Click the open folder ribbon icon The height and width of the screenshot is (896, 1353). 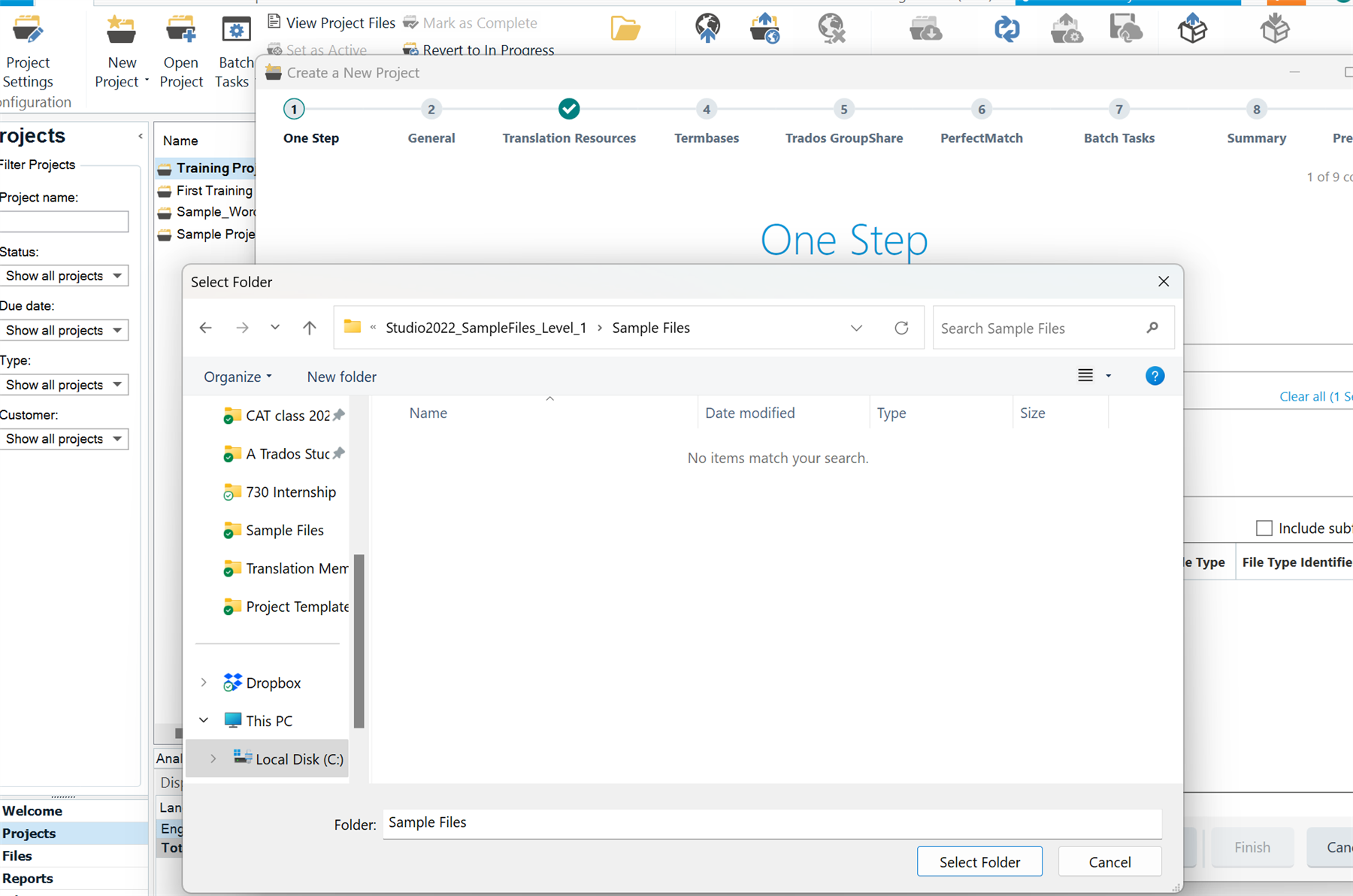pyautogui.click(x=625, y=29)
